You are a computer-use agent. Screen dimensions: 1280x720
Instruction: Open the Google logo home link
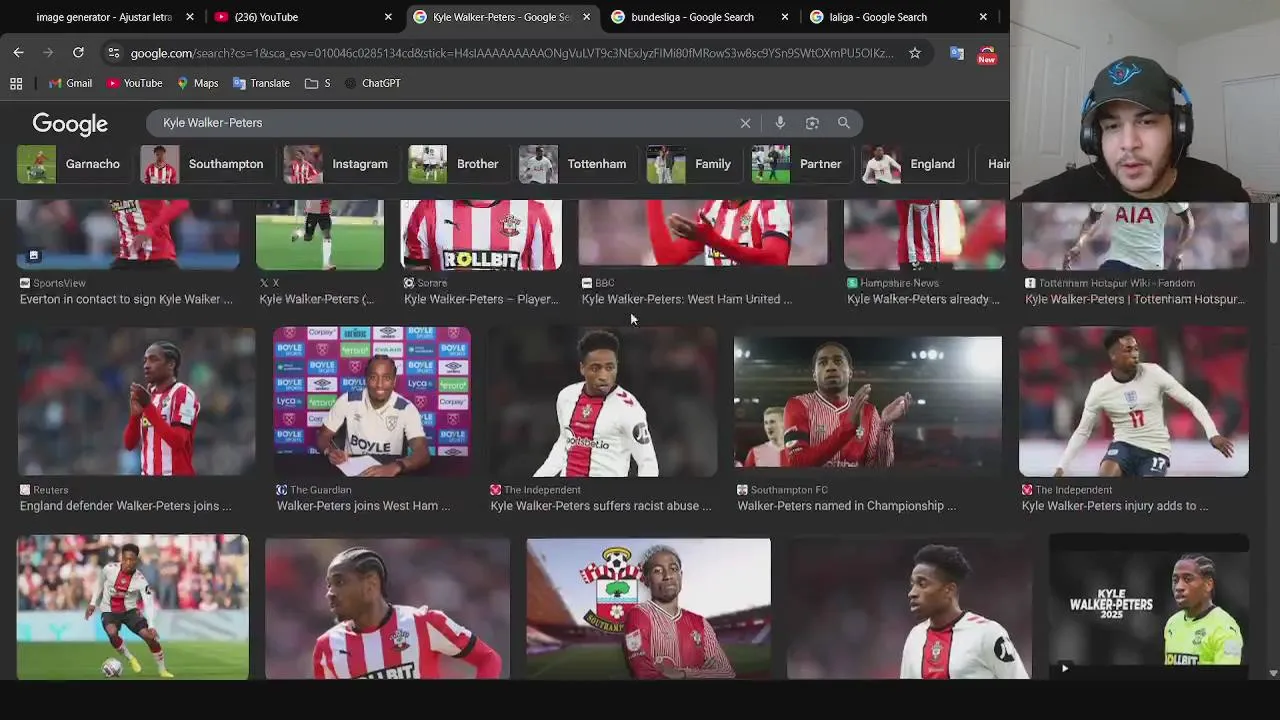click(70, 124)
